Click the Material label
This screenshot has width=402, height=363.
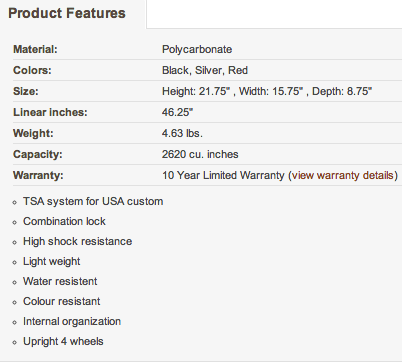pos(35,50)
